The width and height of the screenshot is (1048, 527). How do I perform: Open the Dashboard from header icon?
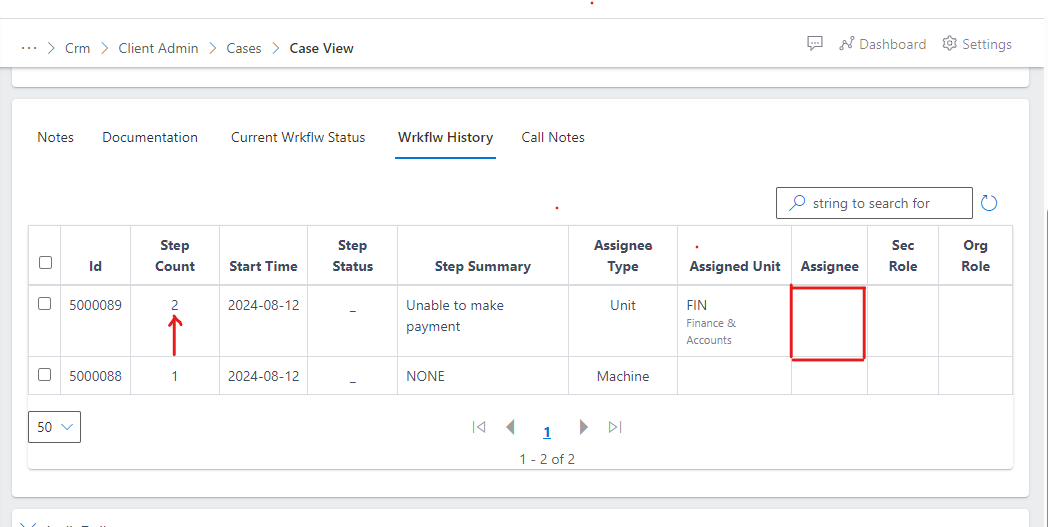click(847, 44)
